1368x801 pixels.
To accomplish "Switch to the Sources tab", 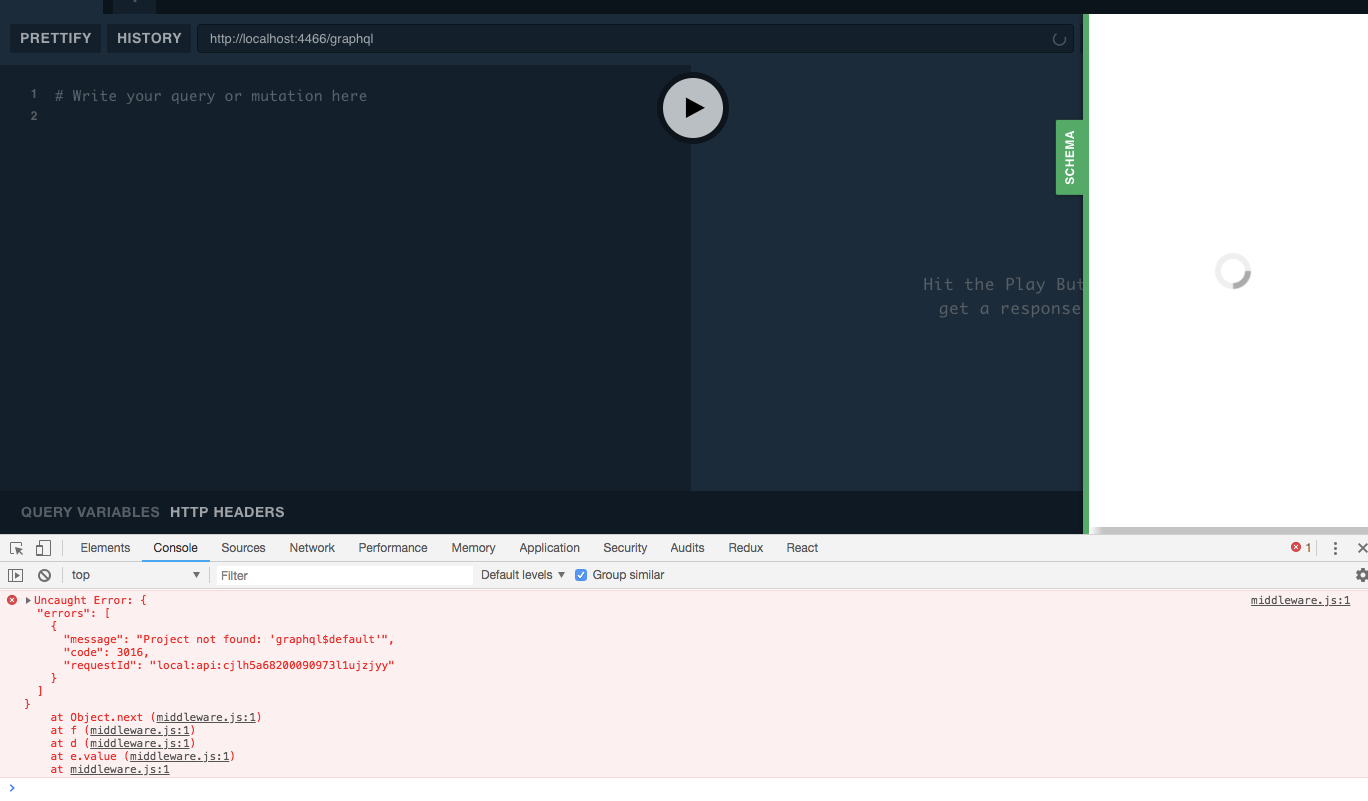I will 243,548.
